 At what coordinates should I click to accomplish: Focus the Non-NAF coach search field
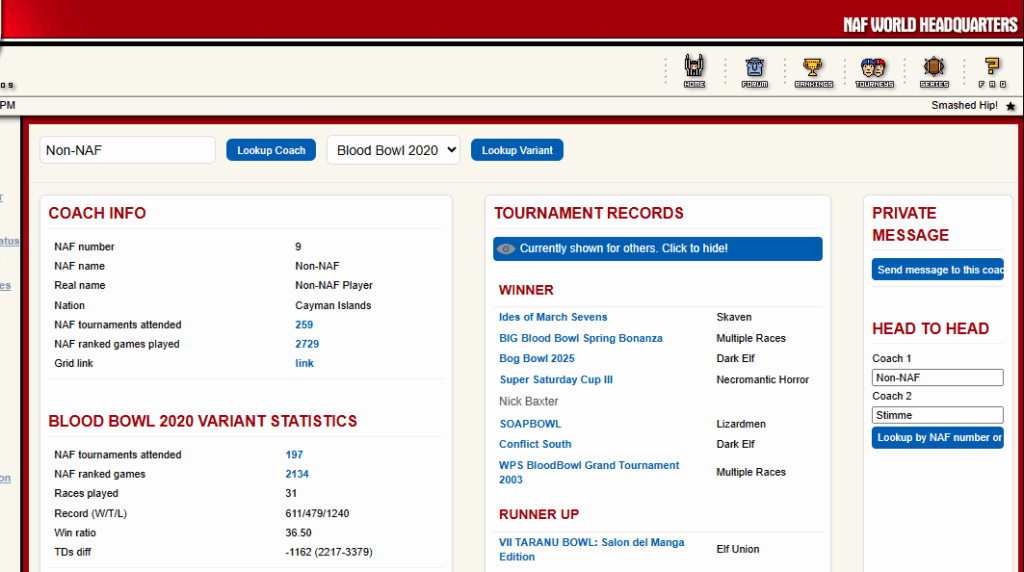[x=127, y=150]
